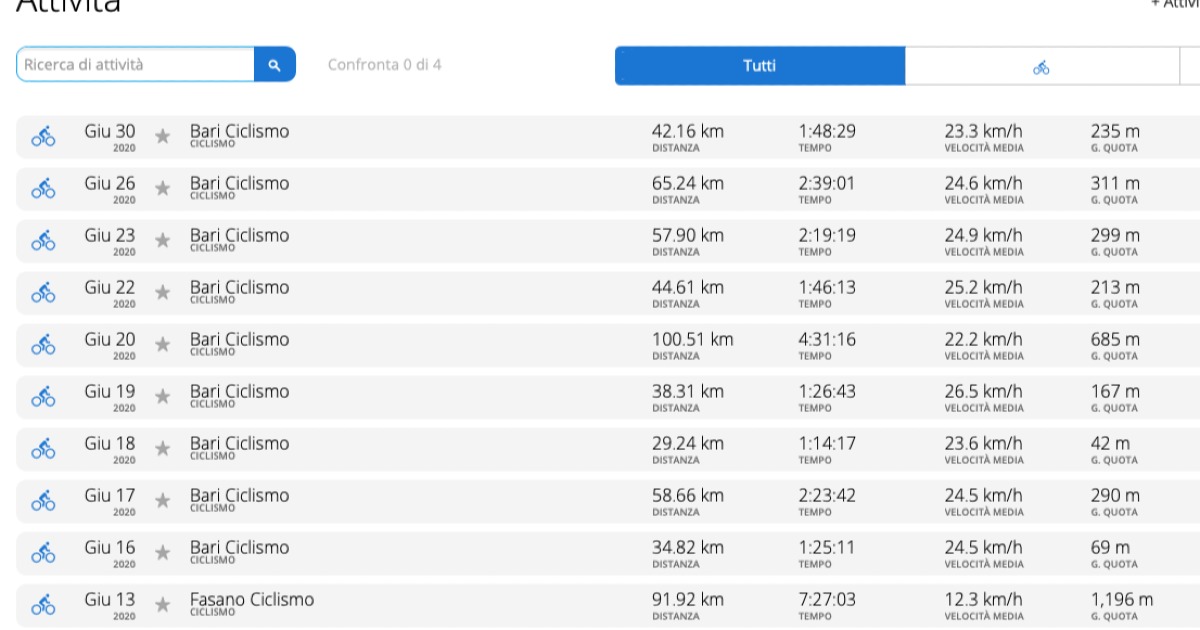This screenshot has height=630, width=1200.
Task: Mark the Giu 19 ride as favorite
Action: coord(163,396)
